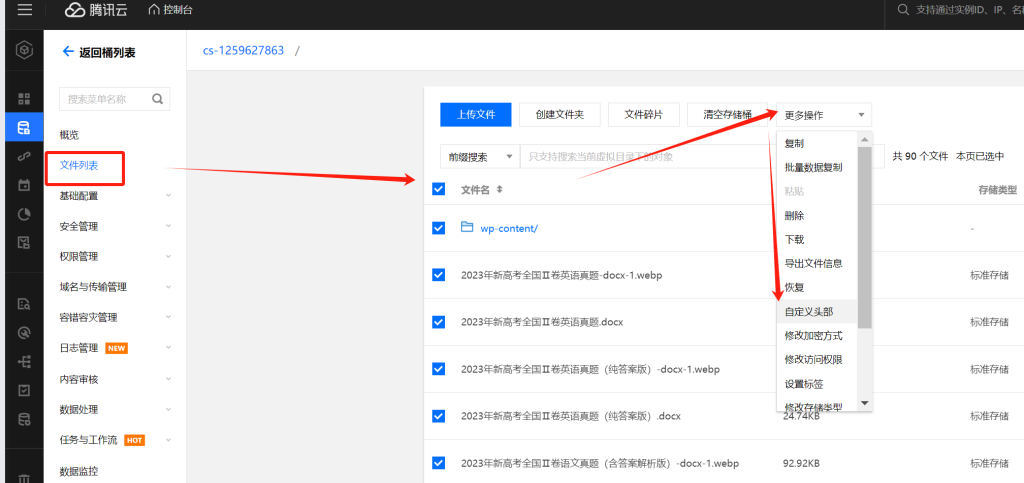Uncheck the checkbox for 语文真题（含答案解析版）-docx-1.webp
Viewport: 1024px width, 483px height.
(439, 463)
